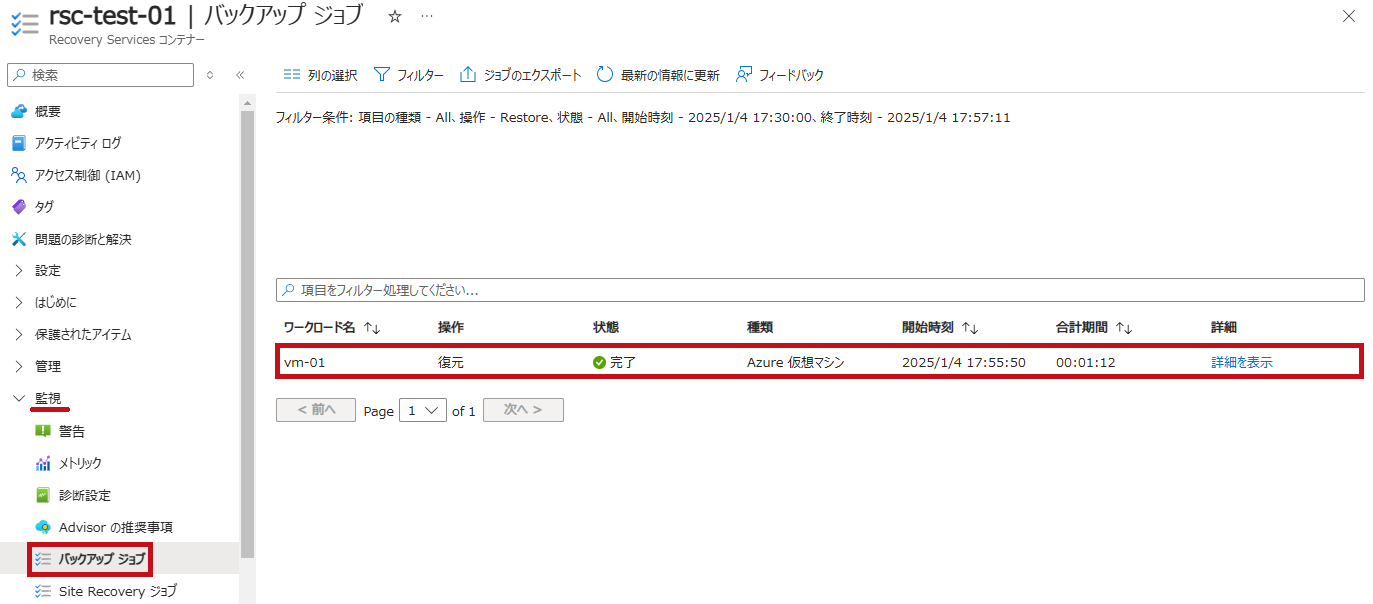Image resolution: width=1373 pixels, height=604 pixels.
Task: Click the 完了 status green check icon
Action: (x=599, y=362)
